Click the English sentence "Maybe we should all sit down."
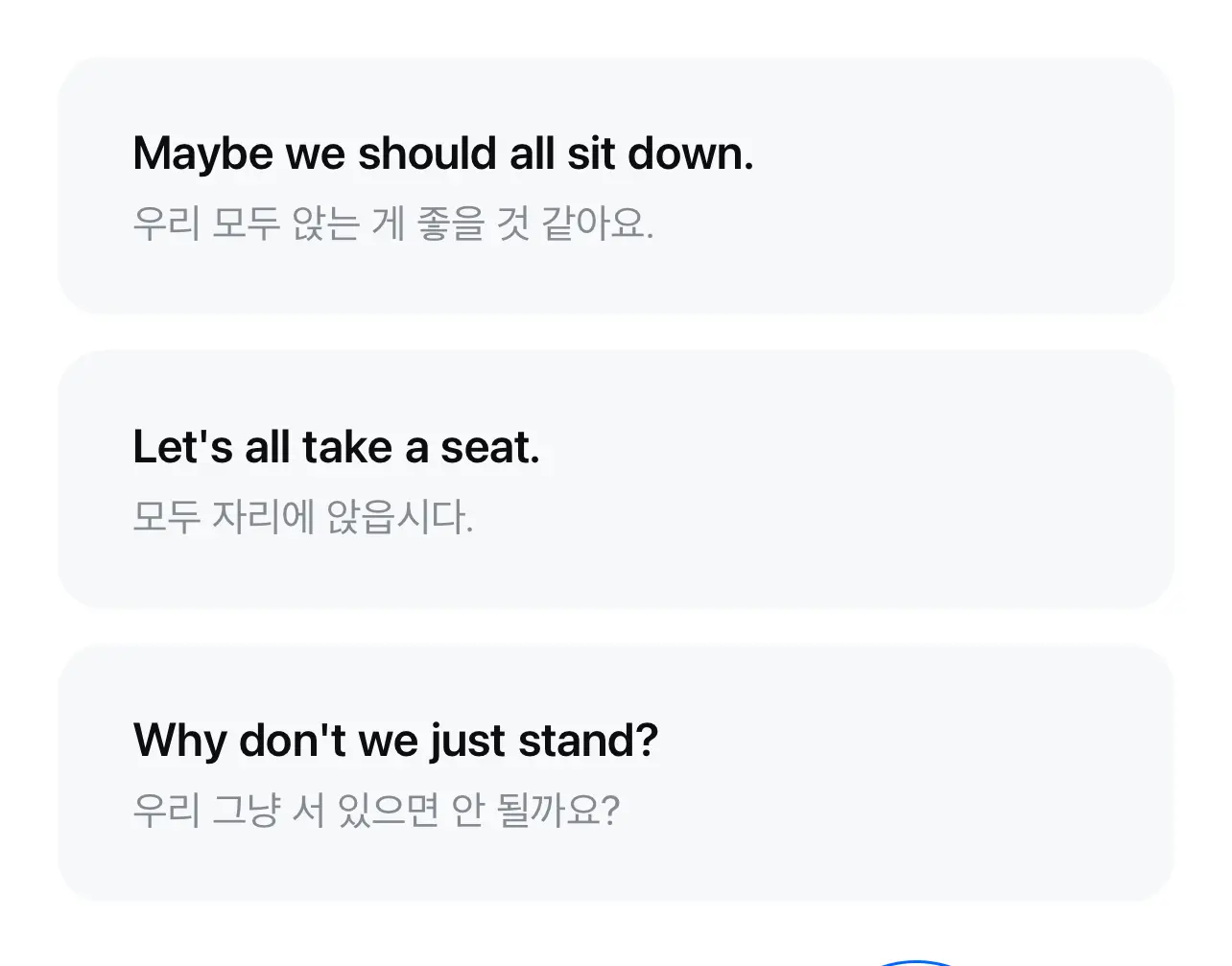This screenshot has height=966, width=1232. [x=442, y=153]
